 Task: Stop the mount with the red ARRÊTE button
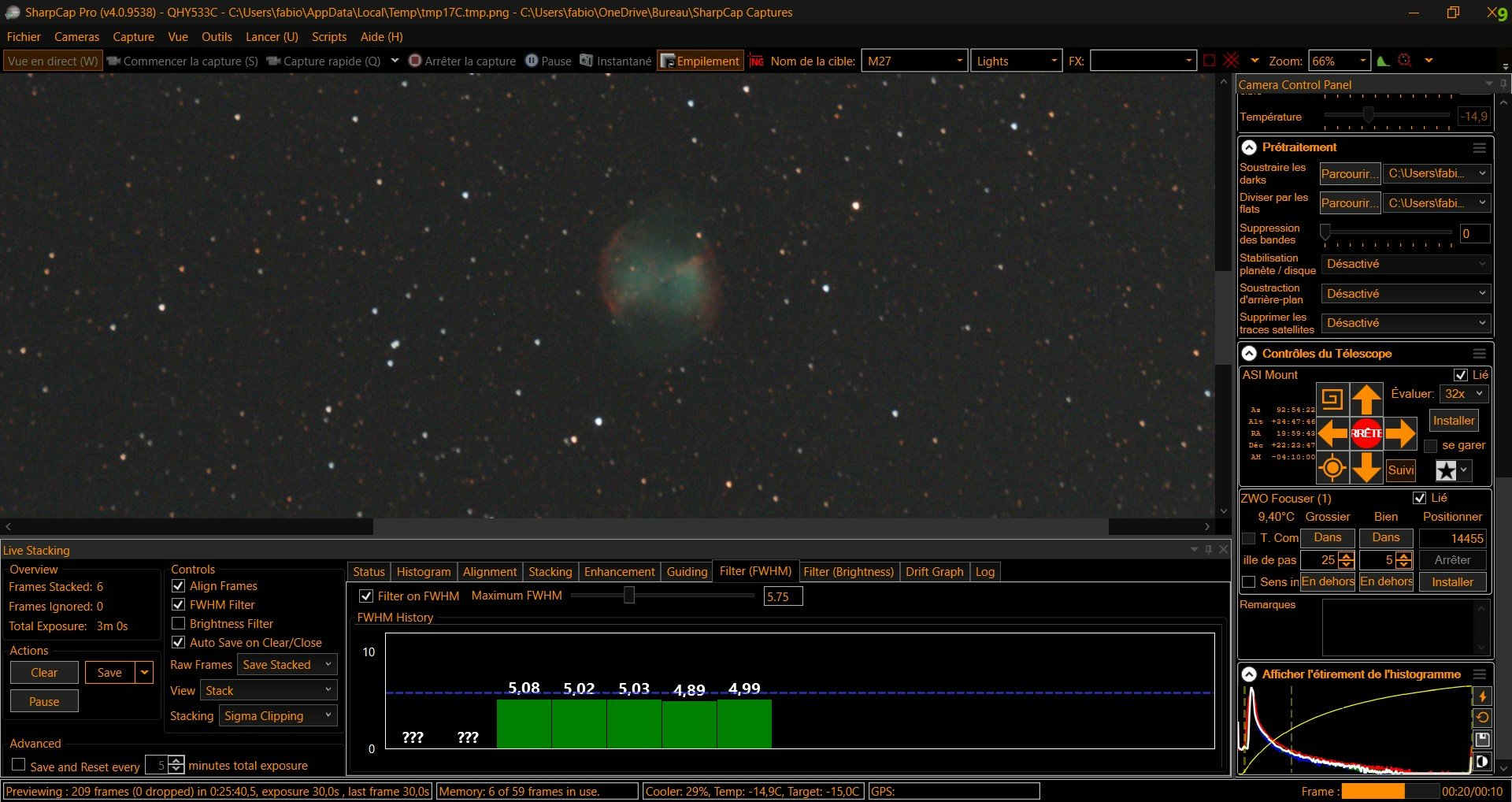[x=1366, y=433]
